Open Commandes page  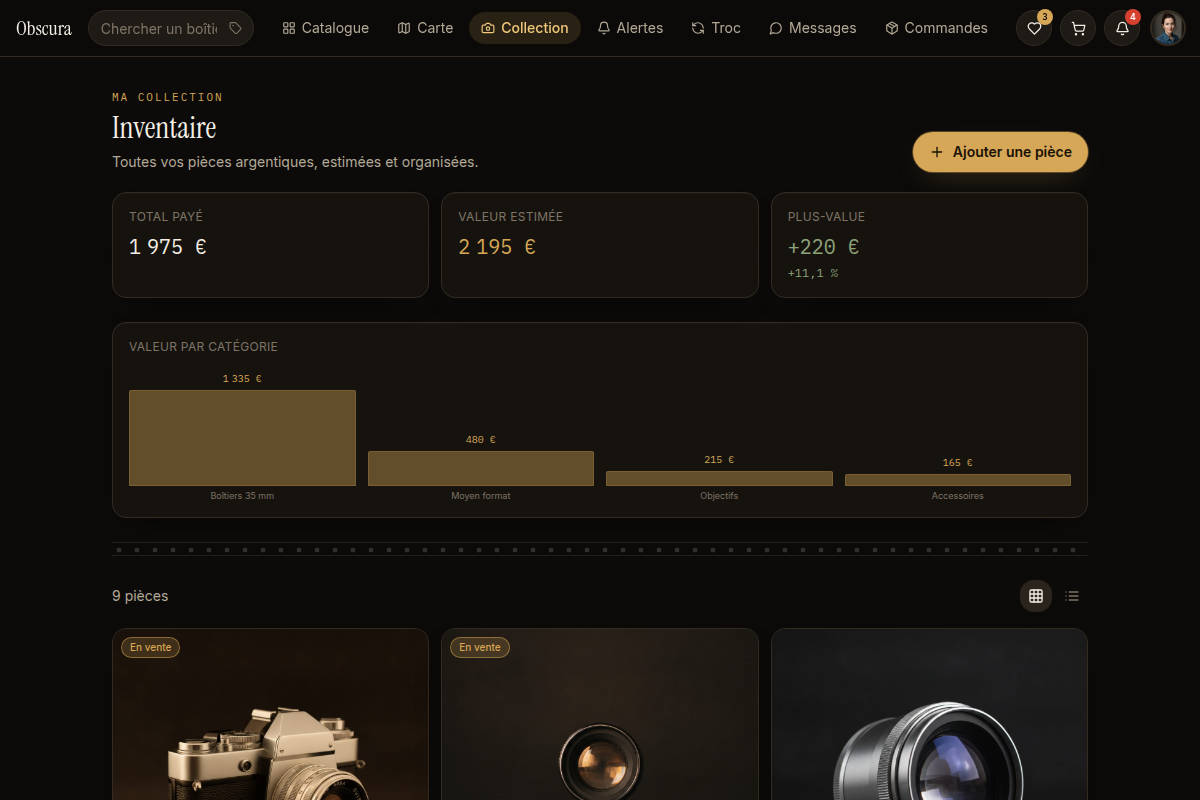(x=937, y=28)
